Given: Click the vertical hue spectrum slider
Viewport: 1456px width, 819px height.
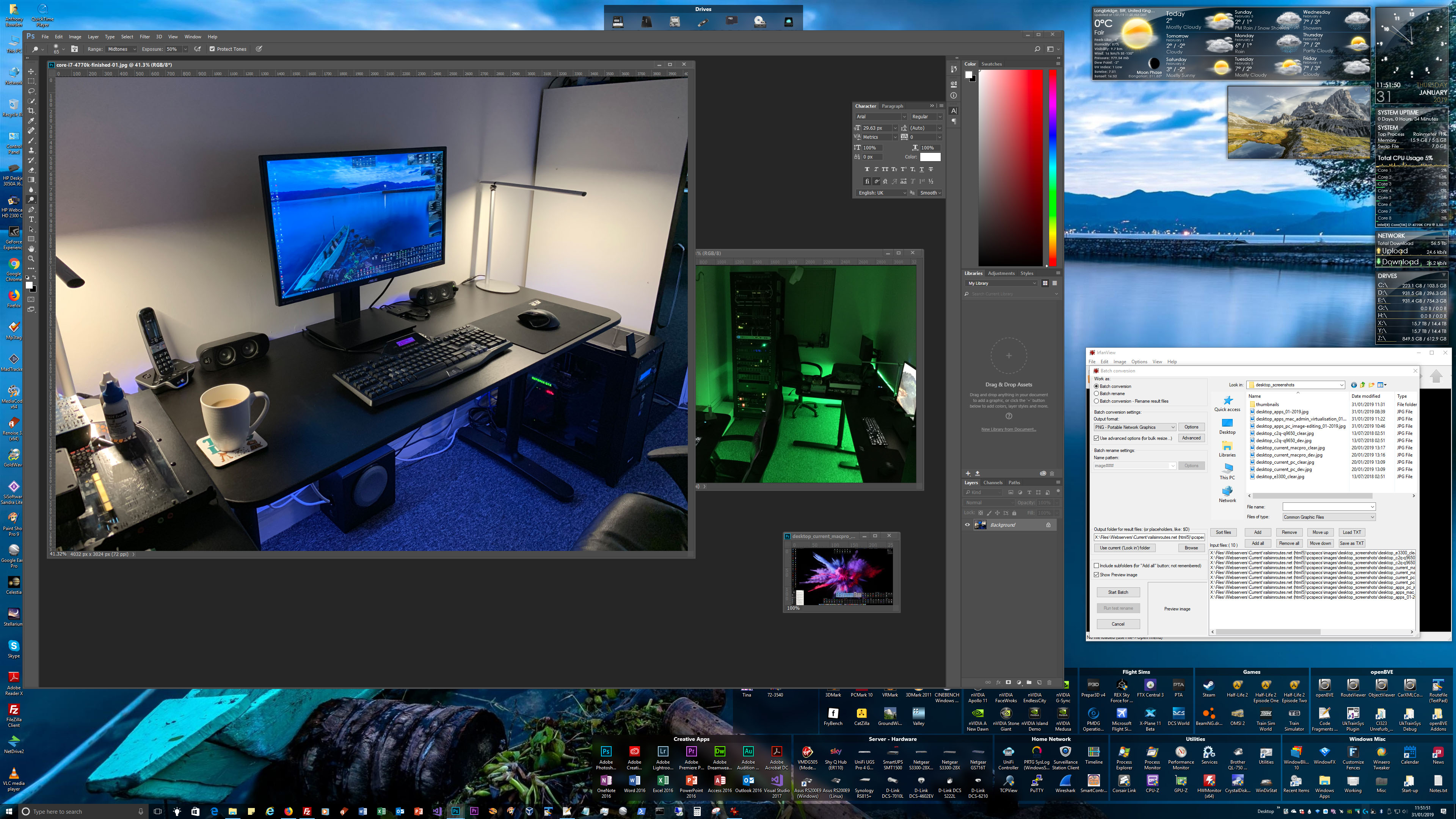Looking at the screenshot, I should tap(1053, 167).
